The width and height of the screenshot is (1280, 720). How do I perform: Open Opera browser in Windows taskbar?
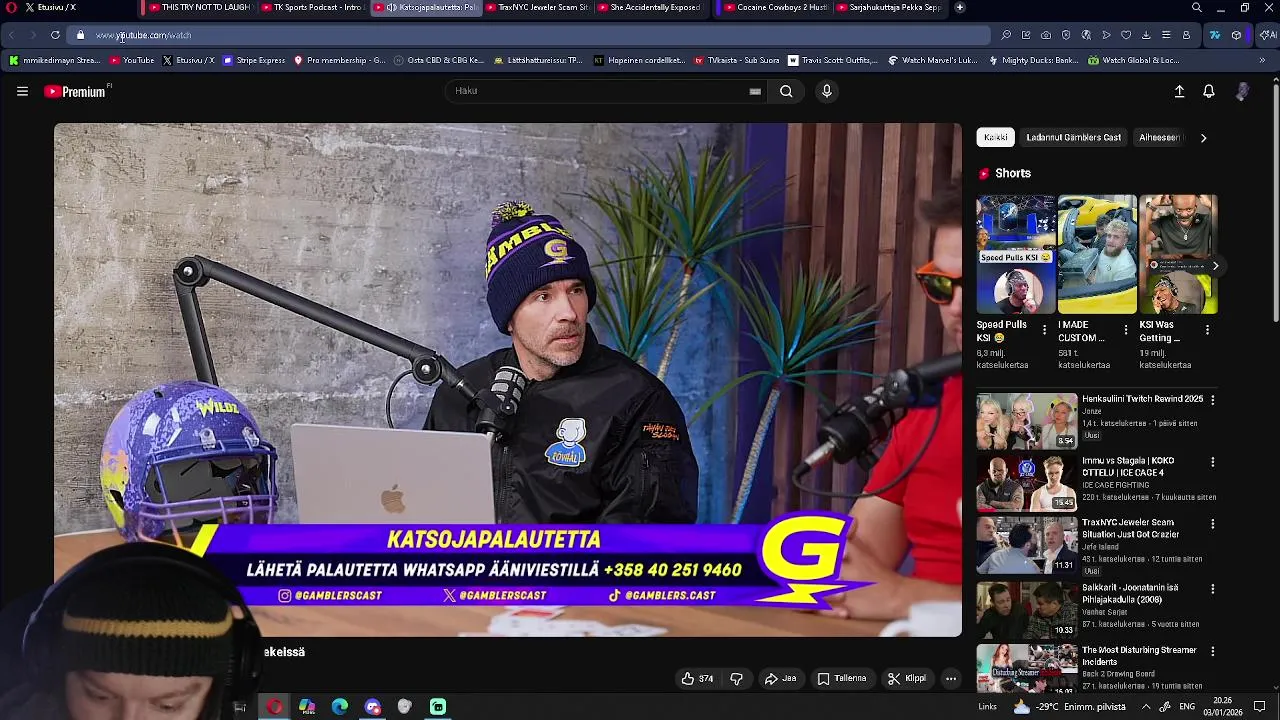[274, 707]
